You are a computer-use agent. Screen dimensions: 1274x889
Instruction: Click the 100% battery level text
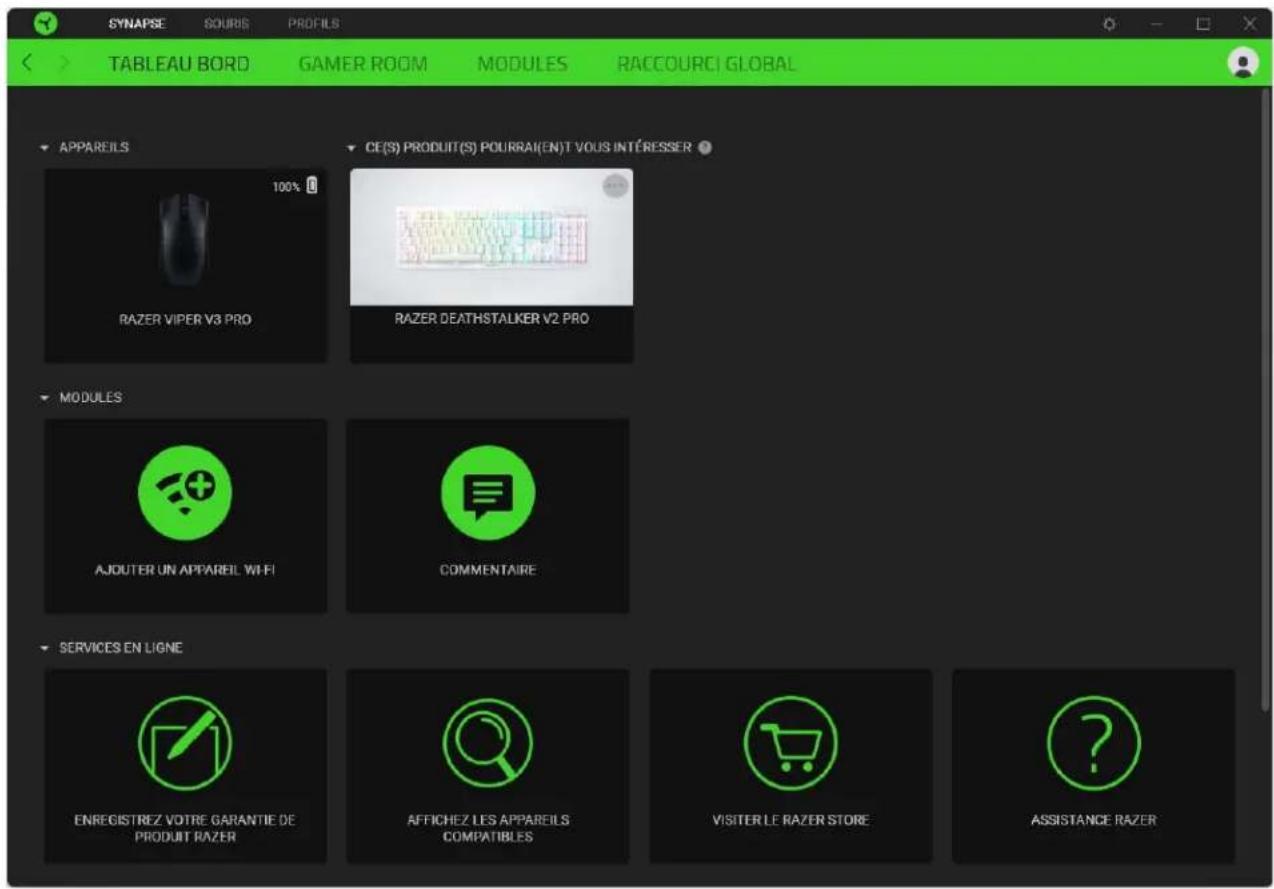[286, 187]
